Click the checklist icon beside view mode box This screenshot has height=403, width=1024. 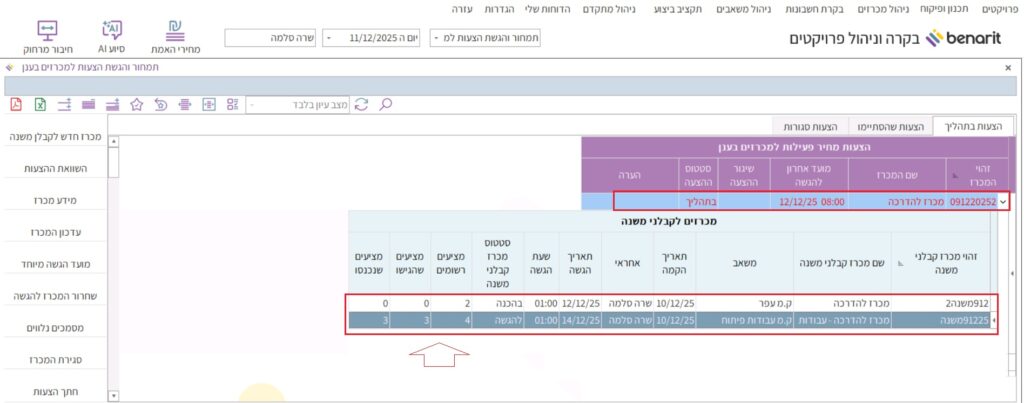coord(233,104)
